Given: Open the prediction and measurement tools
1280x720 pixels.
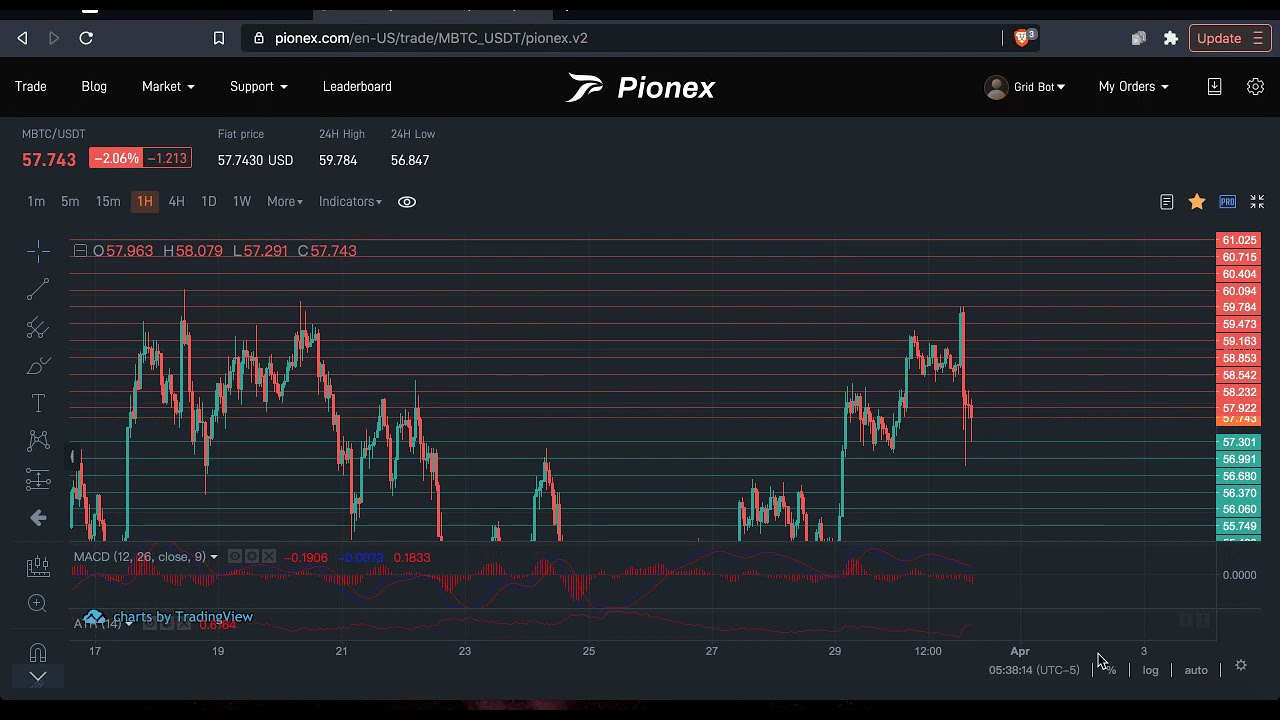Looking at the screenshot, I should 38,479.
